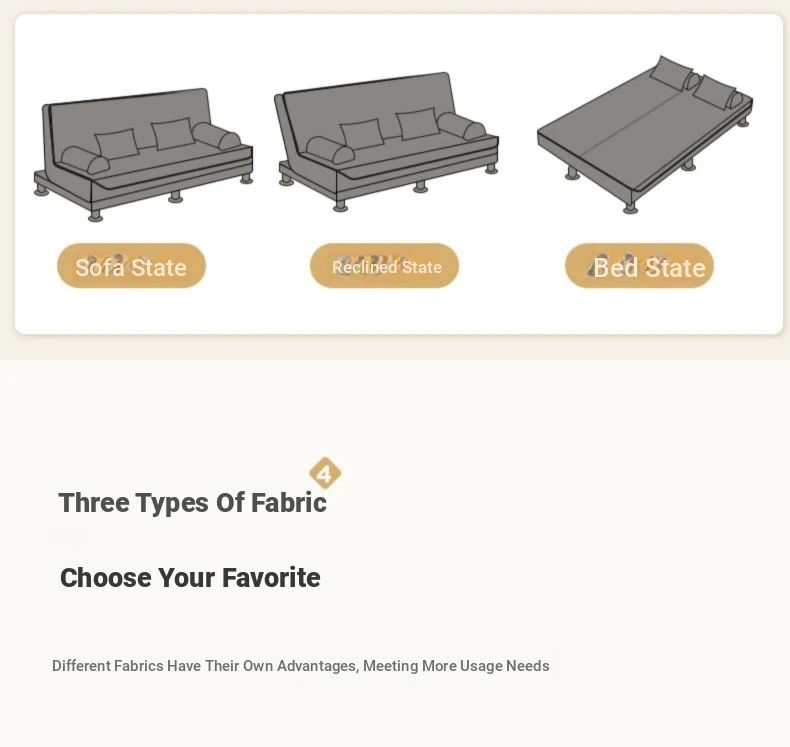
Task: Click the pillows on the flat bed
Action: tap(695, 82)
